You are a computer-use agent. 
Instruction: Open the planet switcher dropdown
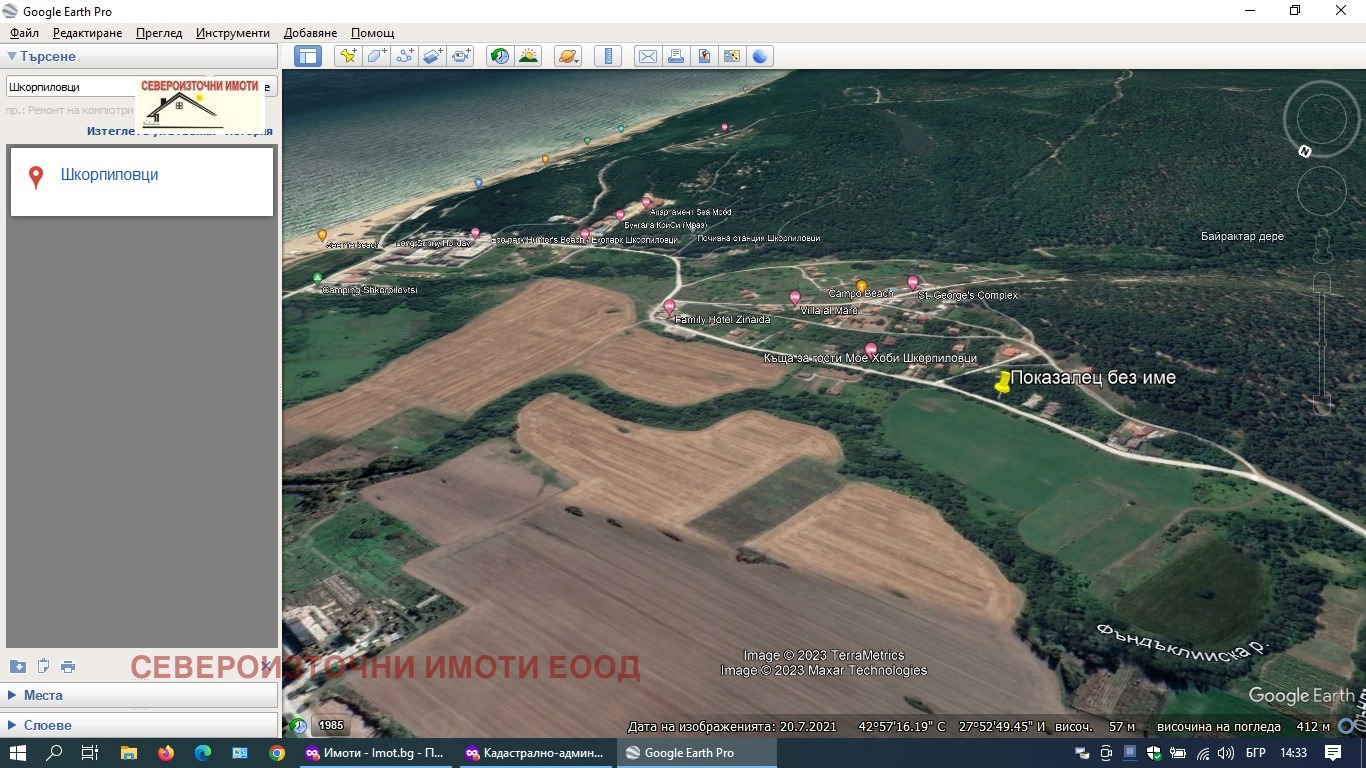pyautogui.click(x=567, y=56)
